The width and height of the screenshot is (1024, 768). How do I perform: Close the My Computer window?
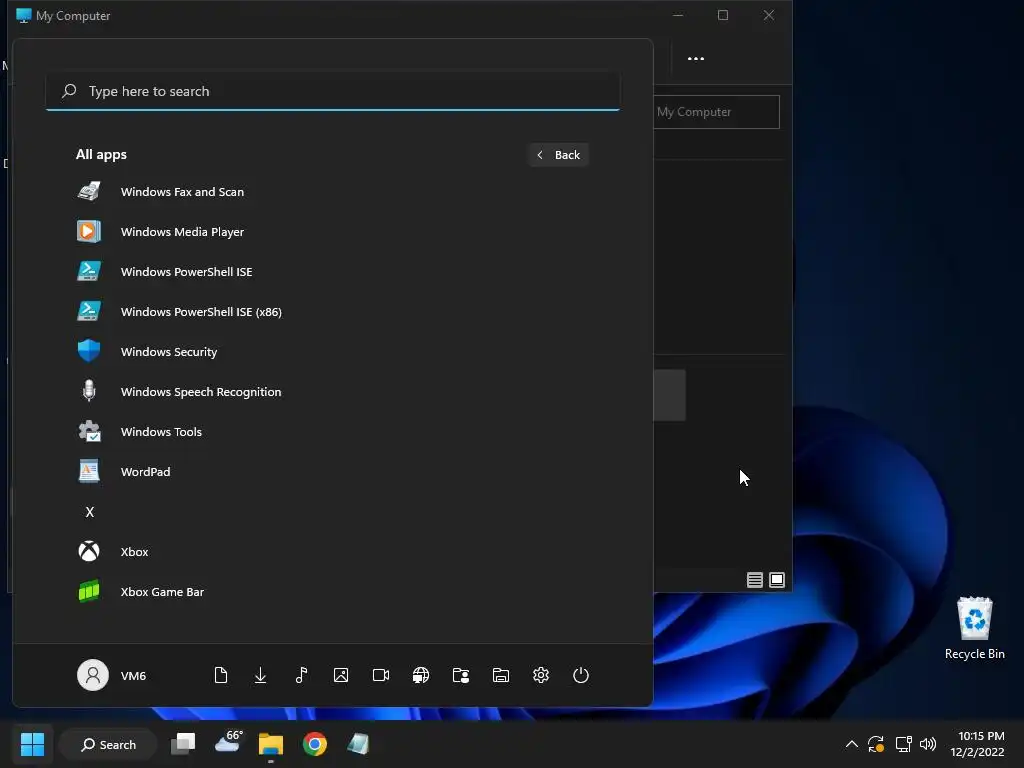(x=769, y=15)
